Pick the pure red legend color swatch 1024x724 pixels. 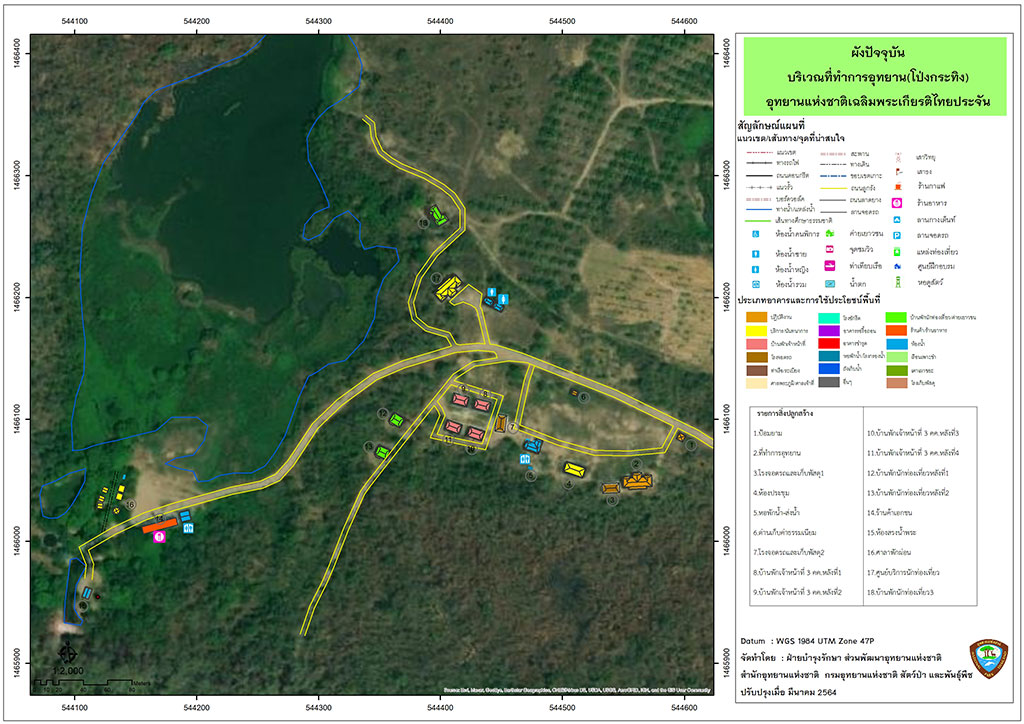click(829, 343)
